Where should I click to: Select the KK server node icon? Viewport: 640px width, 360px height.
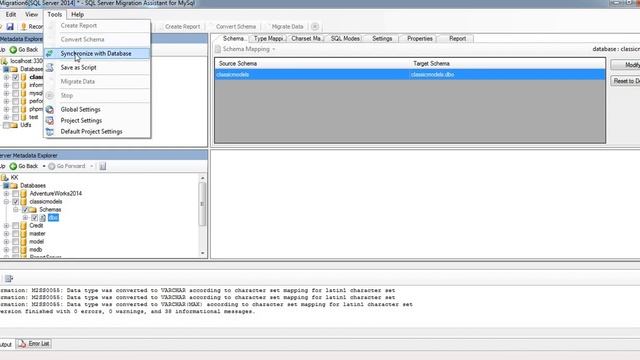[4, 178]
